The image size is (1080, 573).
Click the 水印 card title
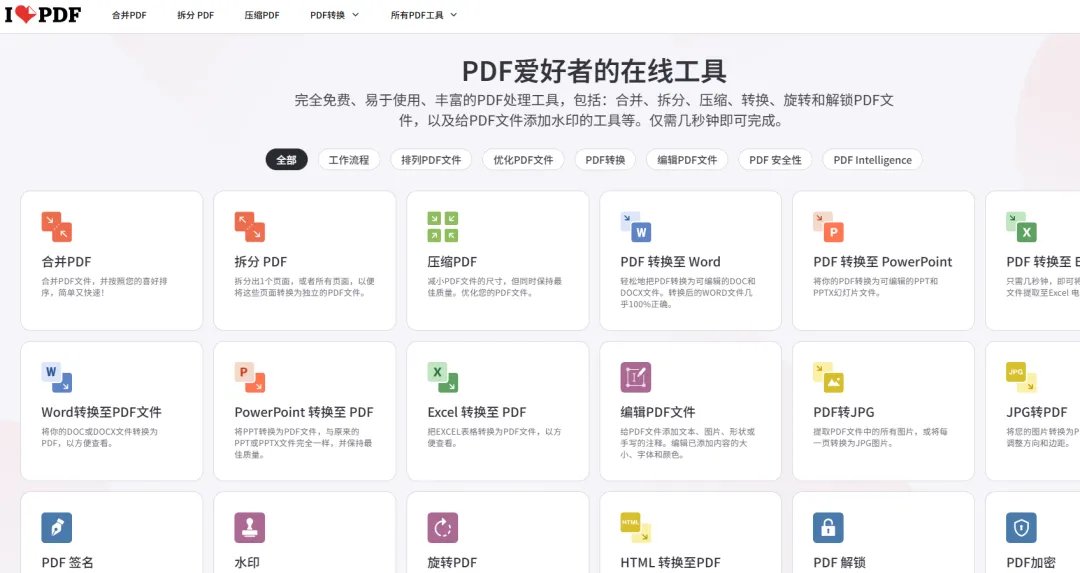coord(247,563)
